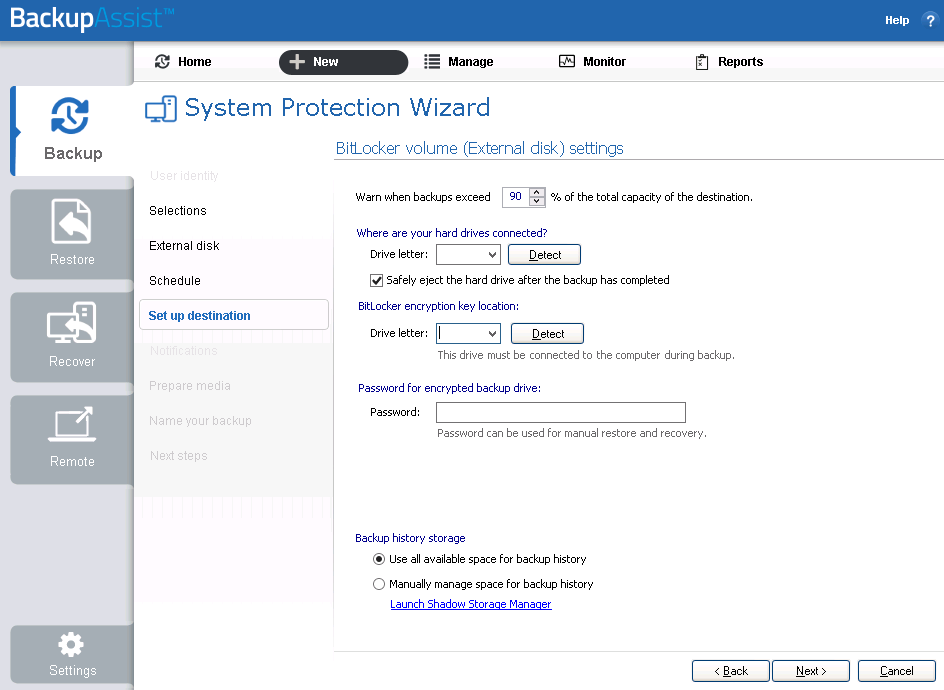Go to External disk wizard step
The image size is (944, 690).
pos(184,246)
